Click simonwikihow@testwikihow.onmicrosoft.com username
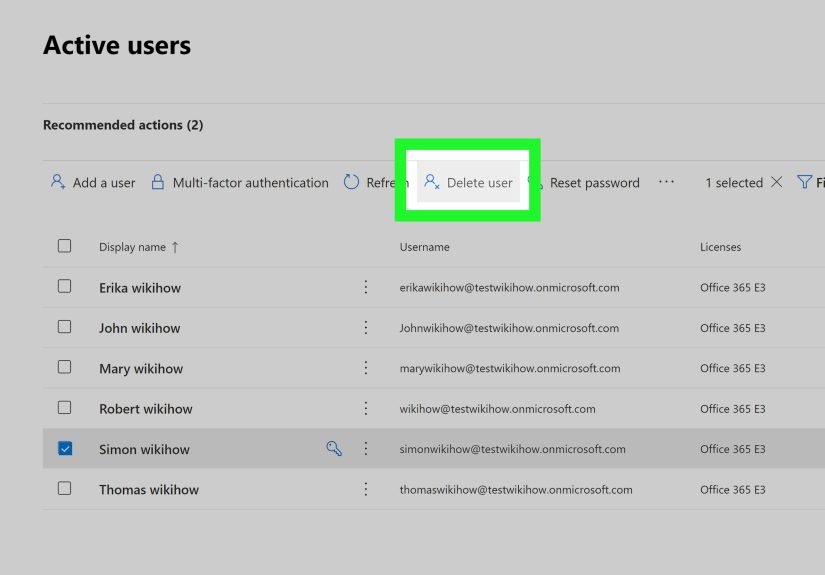The height and width of the screenshot is (575, 825). [512, 449]
